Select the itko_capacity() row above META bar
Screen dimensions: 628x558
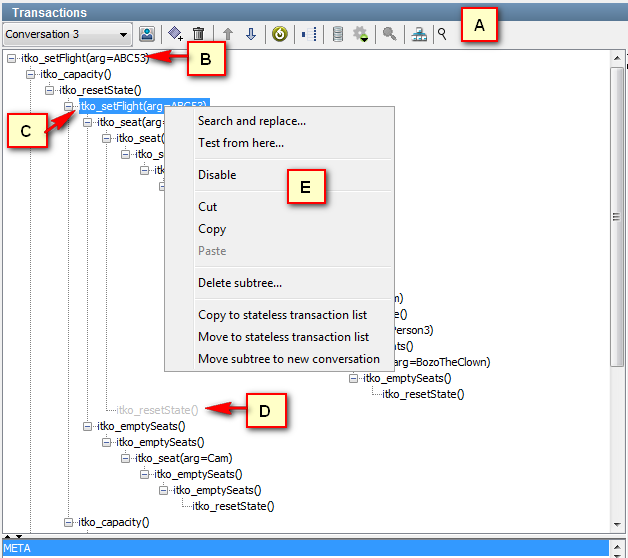point(114,522)
